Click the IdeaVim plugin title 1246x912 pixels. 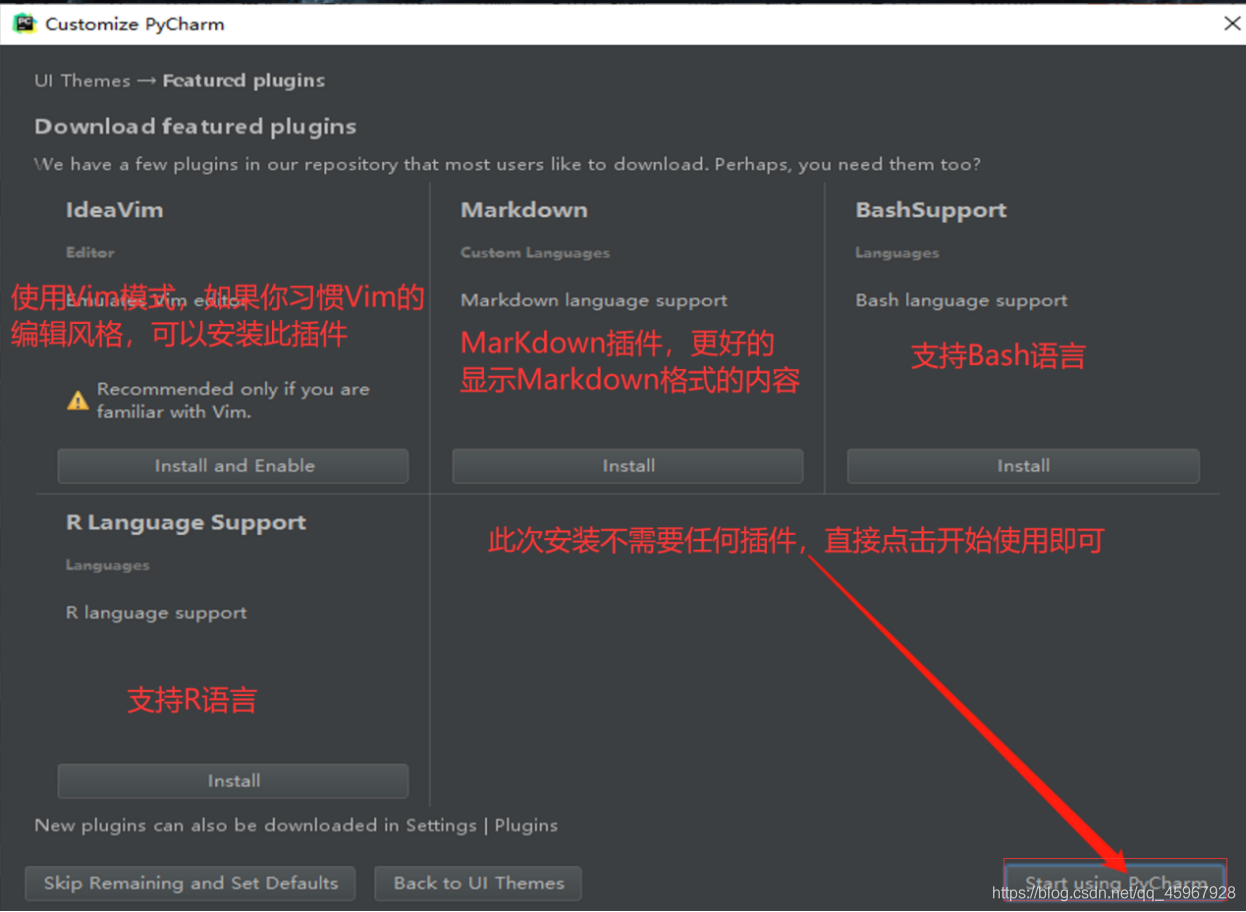point(114,210)
